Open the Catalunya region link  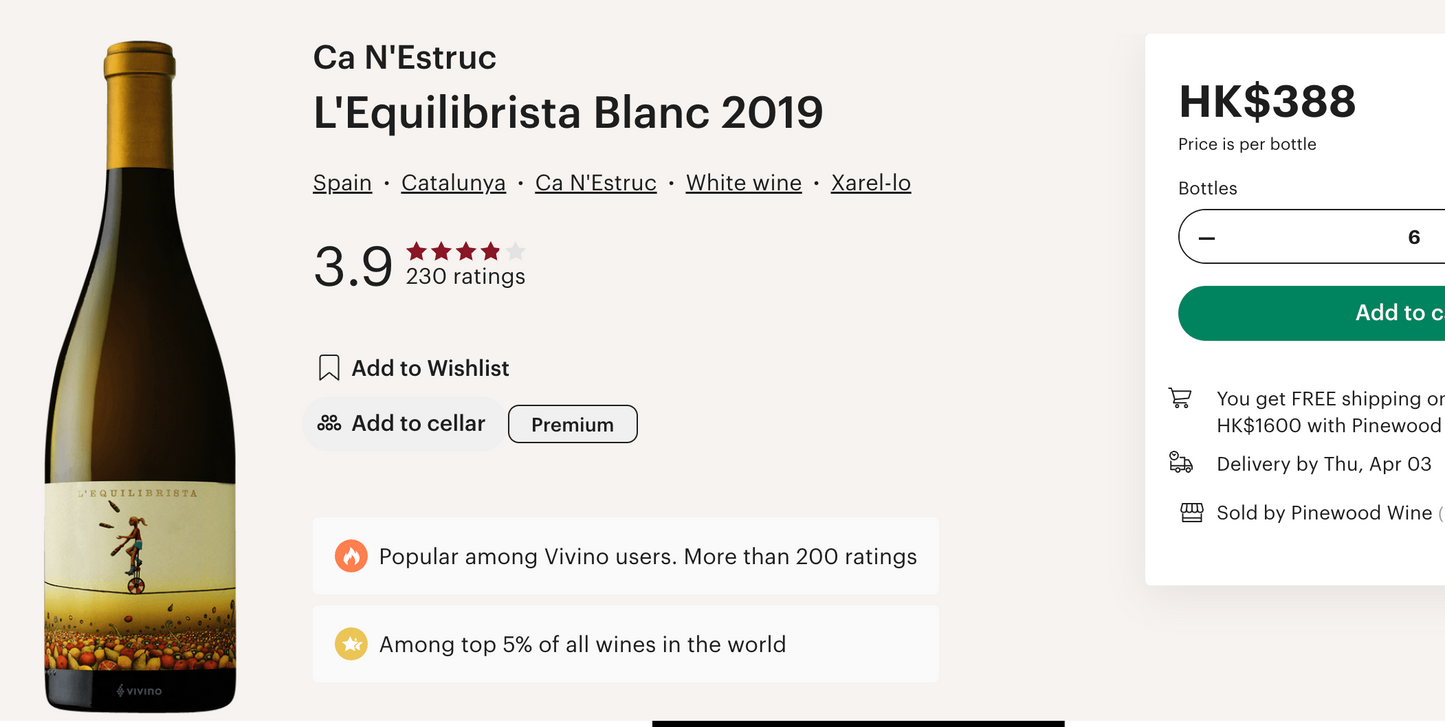tap(453, 183)
